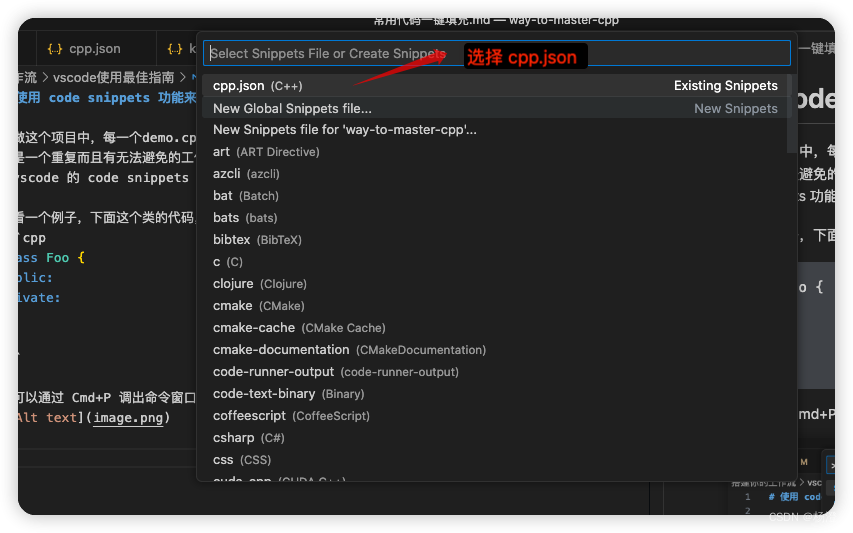Pick art (ART Directive) from list
Viewport: 853px width, 533px height.
coord(494,152)
